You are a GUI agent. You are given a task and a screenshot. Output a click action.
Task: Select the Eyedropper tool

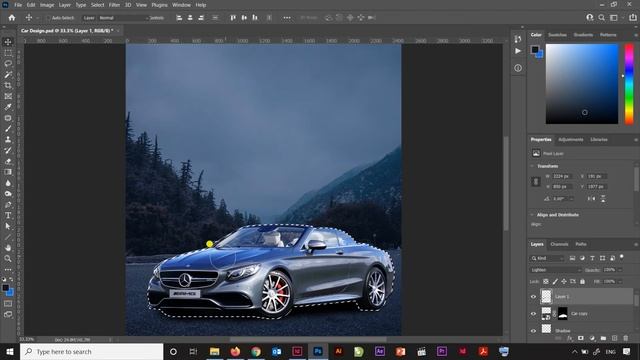tap(8, 107)
